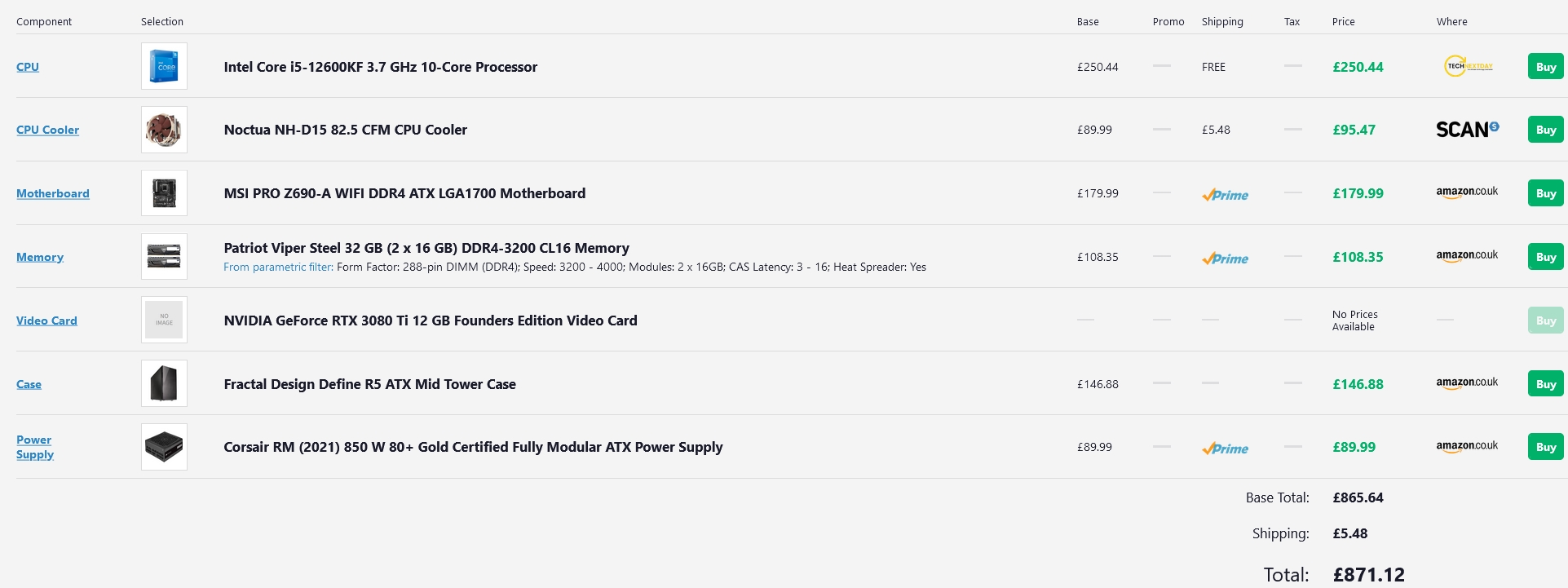The height and width of the screenshot is (588, 1568).
Task: Click the Prime shipping icon for the Memory row
Action: [x=1225, y=259]
